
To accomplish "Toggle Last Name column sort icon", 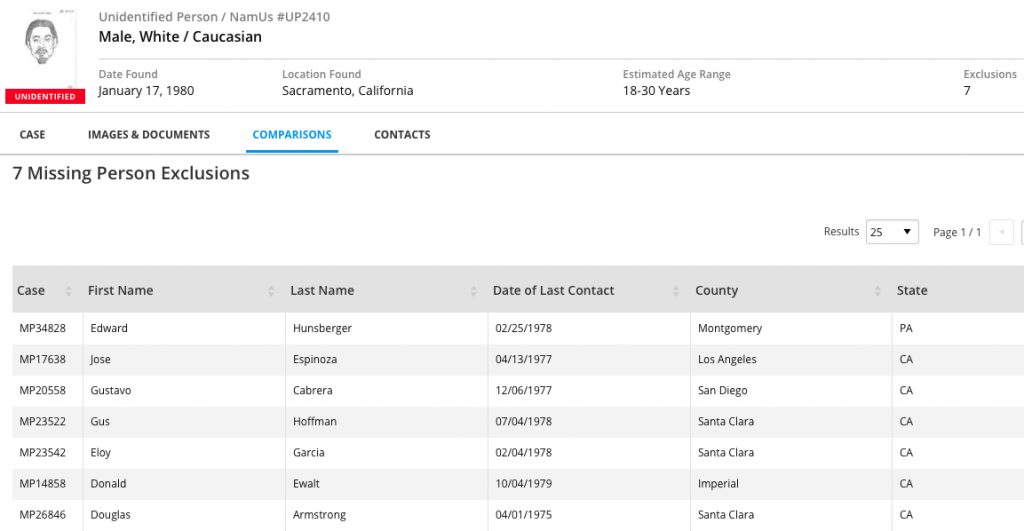I will [473, 291].
